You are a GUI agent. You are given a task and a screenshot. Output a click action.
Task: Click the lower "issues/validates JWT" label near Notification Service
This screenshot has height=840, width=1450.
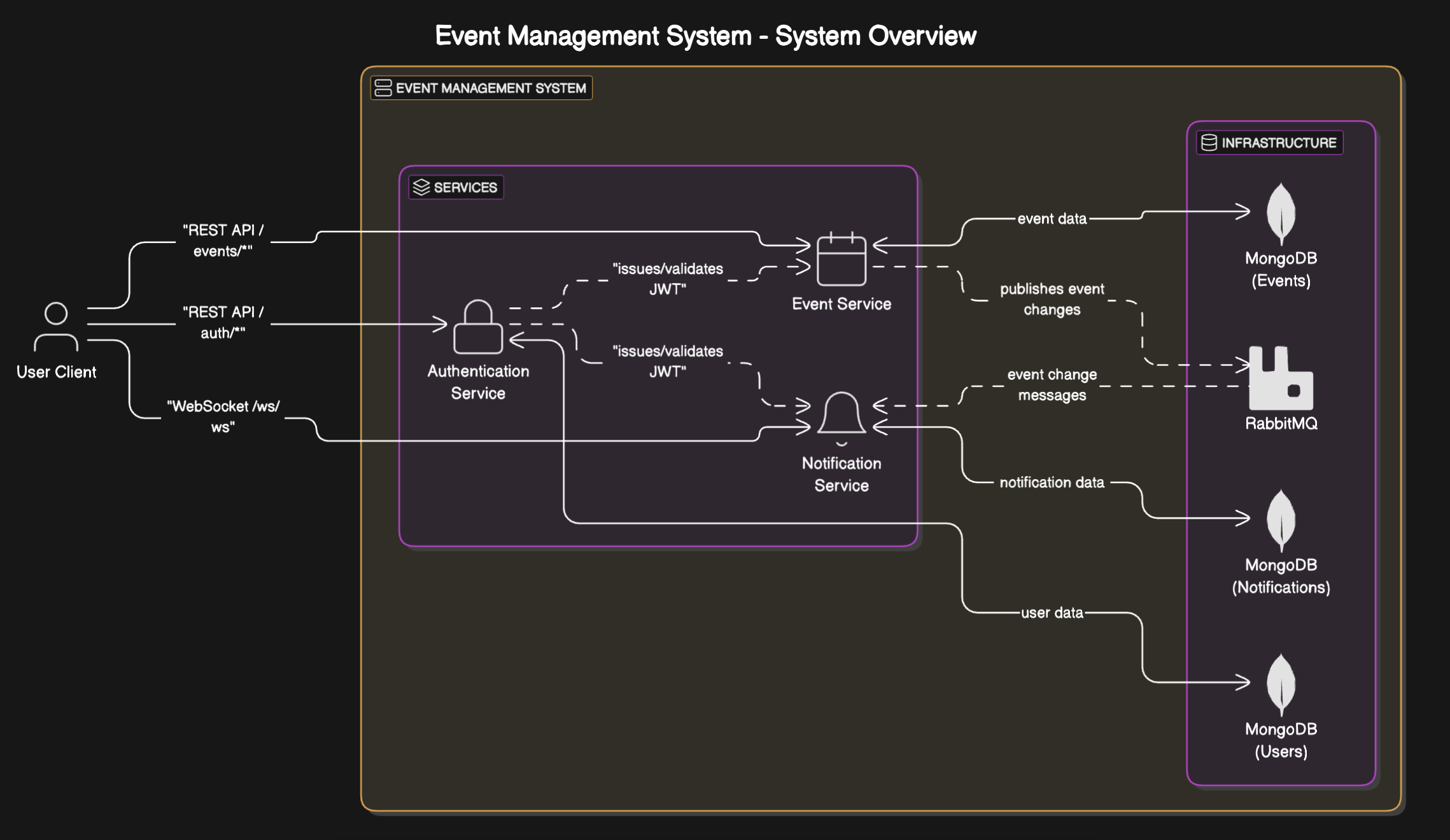pos(668,361)
